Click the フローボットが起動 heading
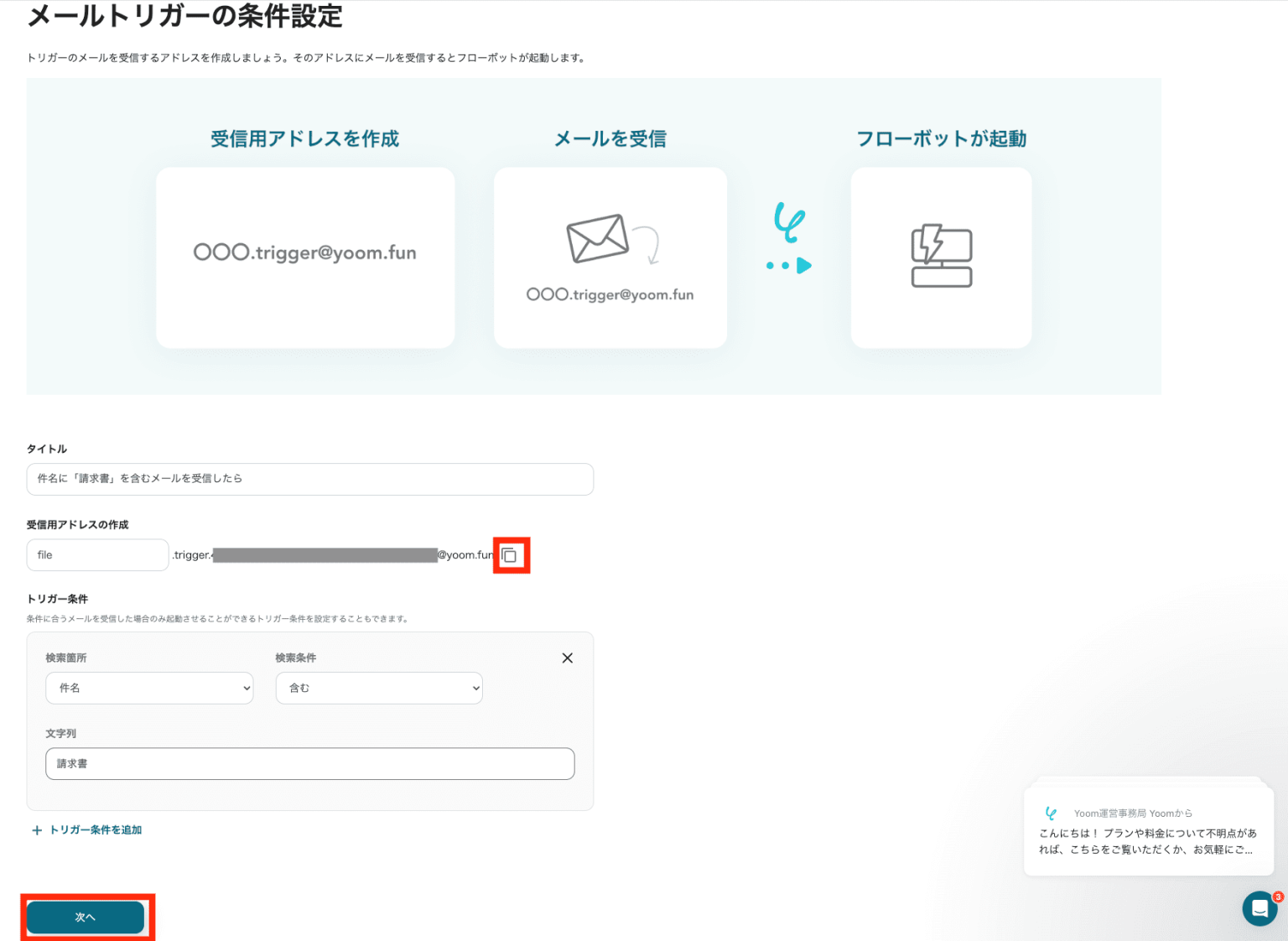This screenshot has width=1288, height=941. (x=941, y=138)
